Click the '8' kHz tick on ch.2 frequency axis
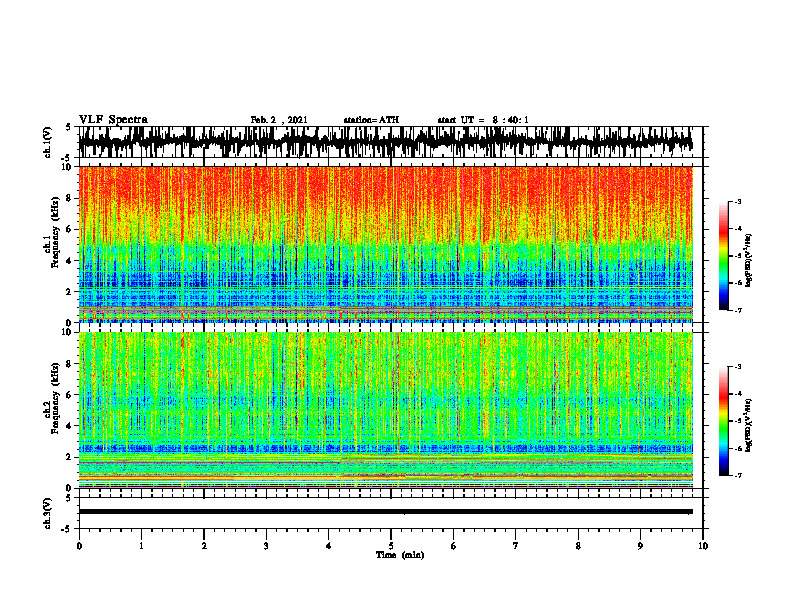This screenshot has height=612, width=792. [x=70, y=364]
